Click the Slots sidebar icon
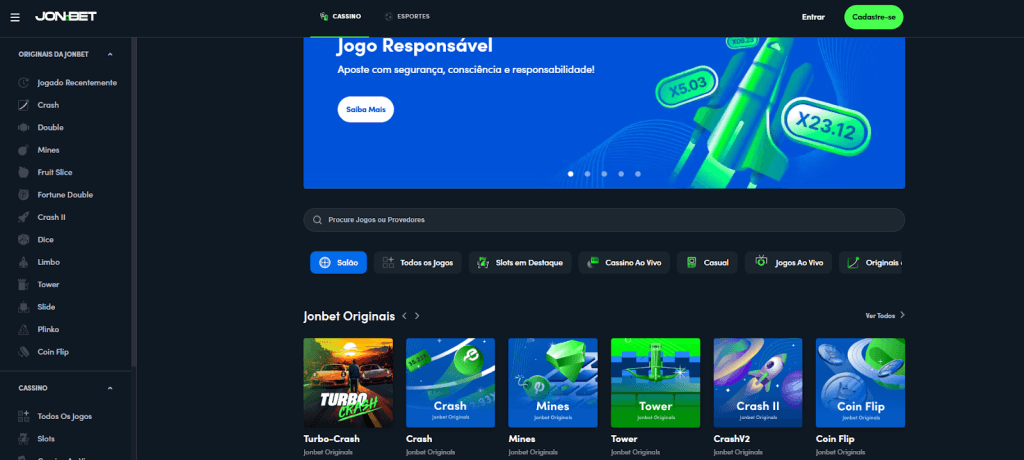The image size is (1024, 460). pyautogui.click(x=24, y=438)
